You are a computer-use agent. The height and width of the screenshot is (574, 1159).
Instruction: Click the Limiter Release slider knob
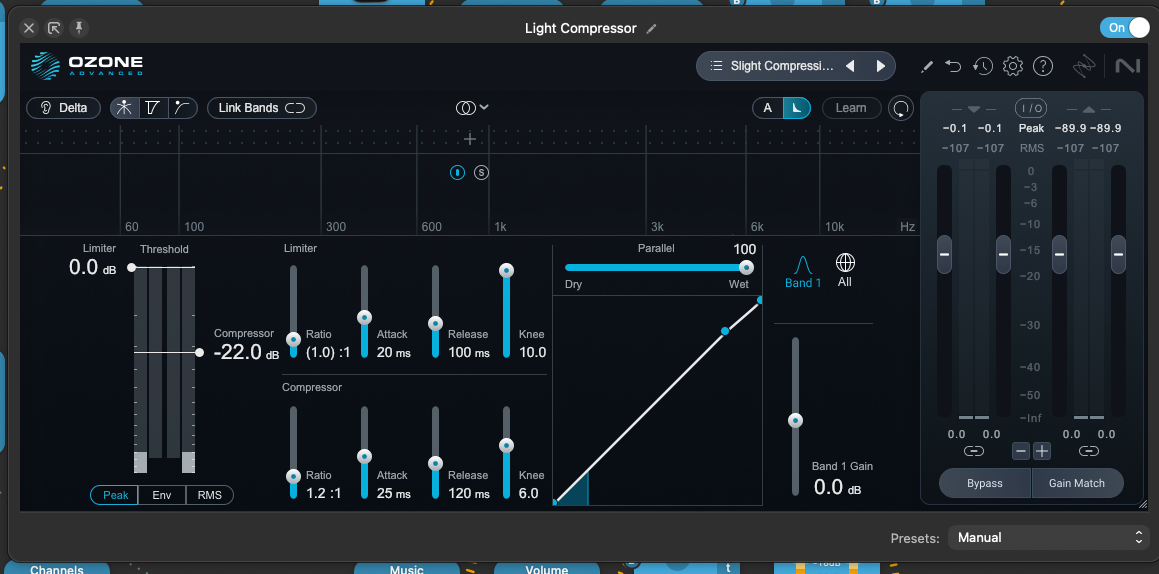pos(435,323)
